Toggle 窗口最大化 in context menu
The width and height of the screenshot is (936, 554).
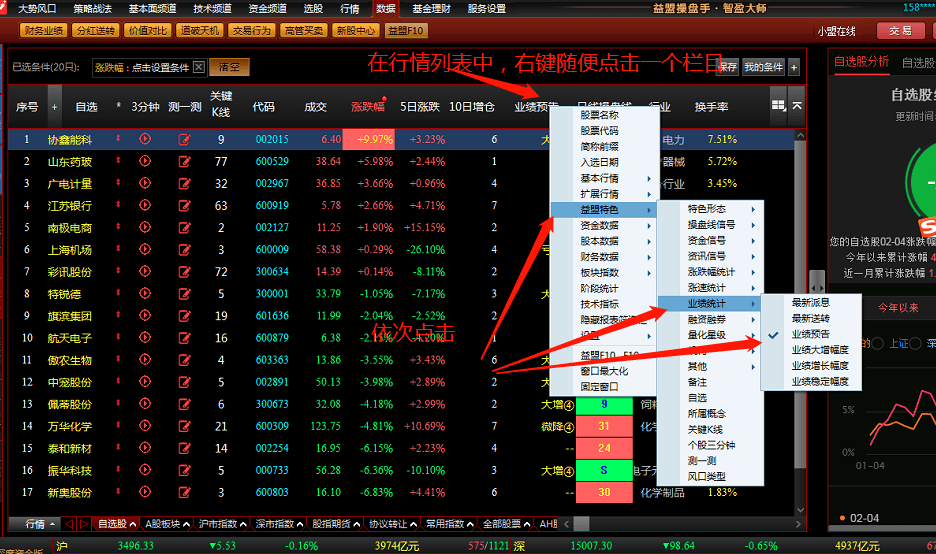pos(604,371)
